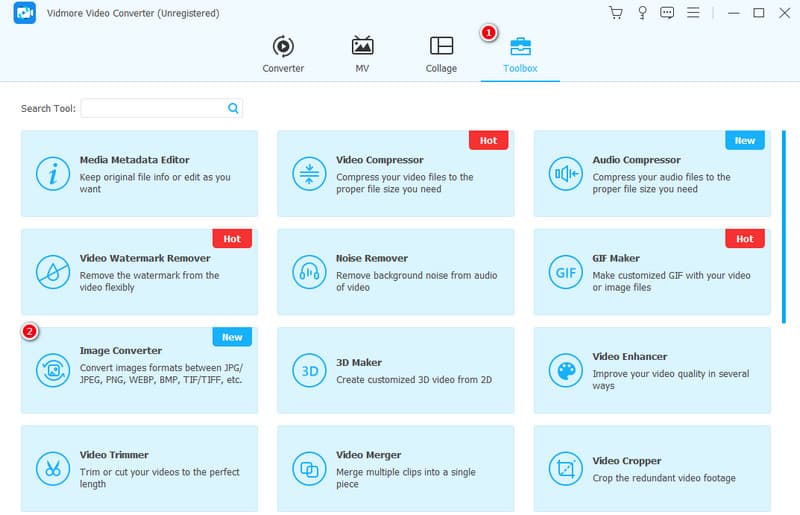Open the feedback chat bubble icon
The width and height of the screenshot is (800, 515).
(x=667, y=13)
